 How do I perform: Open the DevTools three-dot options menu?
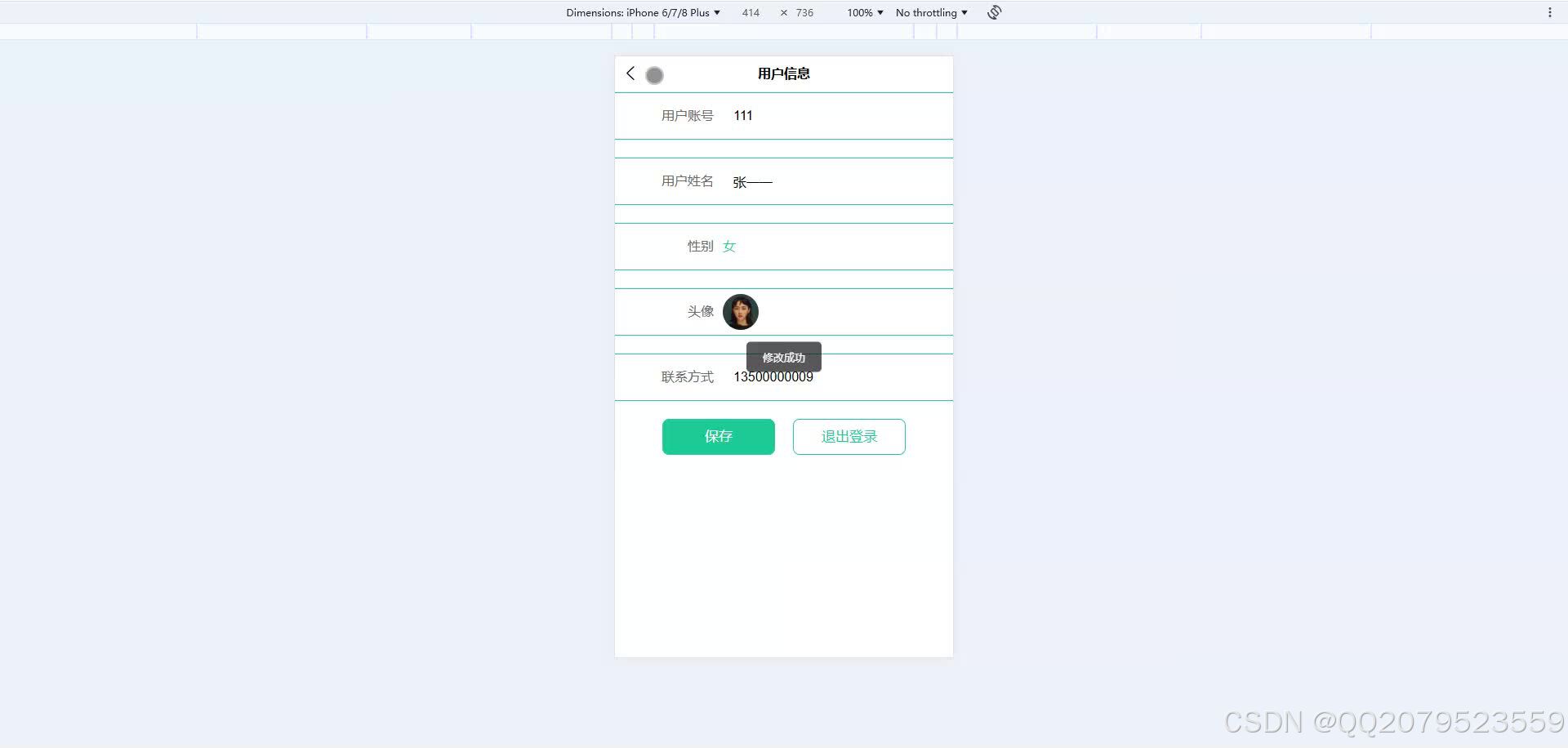pos(1550,12)
